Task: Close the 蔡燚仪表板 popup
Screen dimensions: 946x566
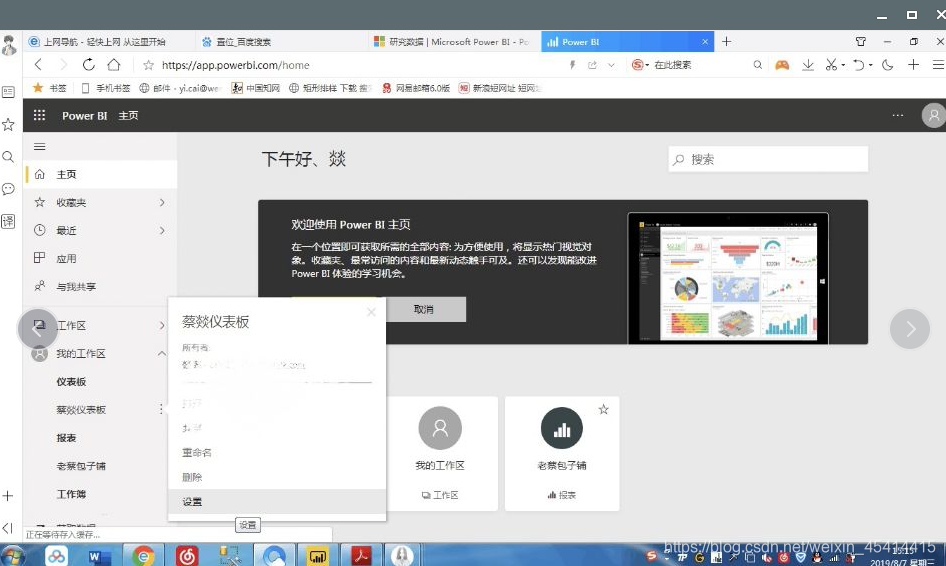Action: pos(371,311)
